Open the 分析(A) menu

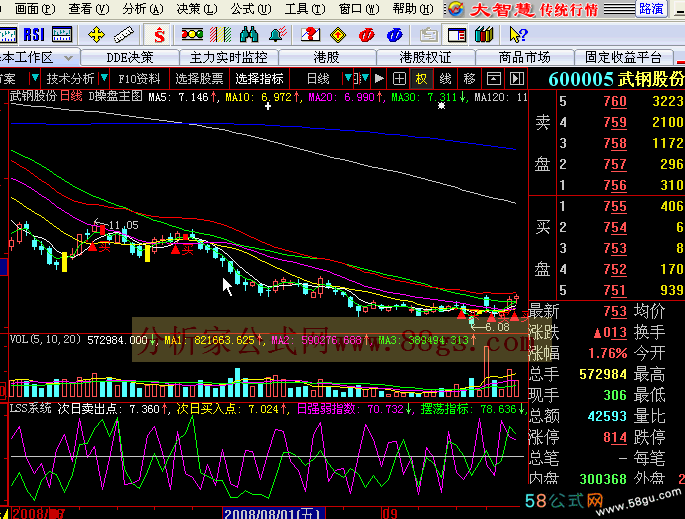tap(143, 9)
